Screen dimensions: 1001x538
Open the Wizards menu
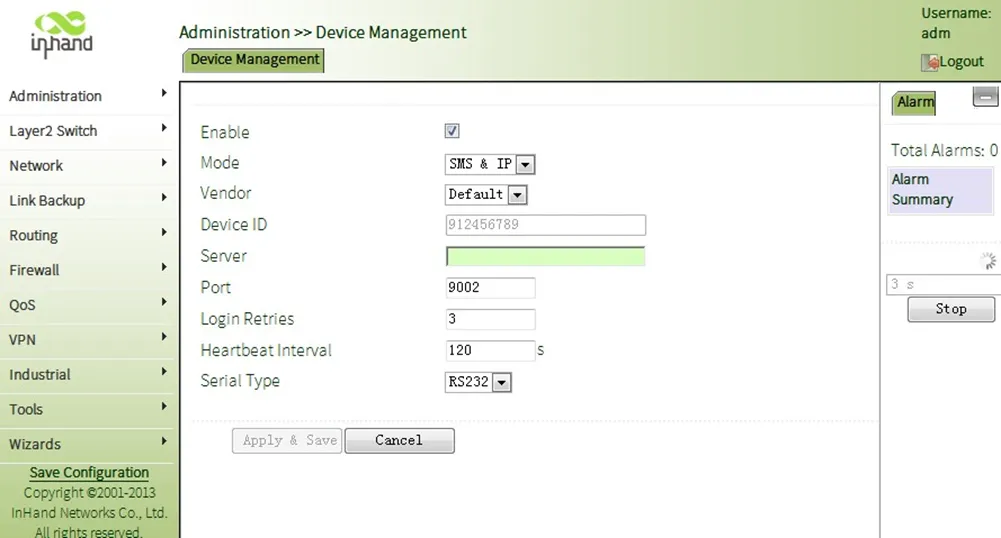pos(87,444)
